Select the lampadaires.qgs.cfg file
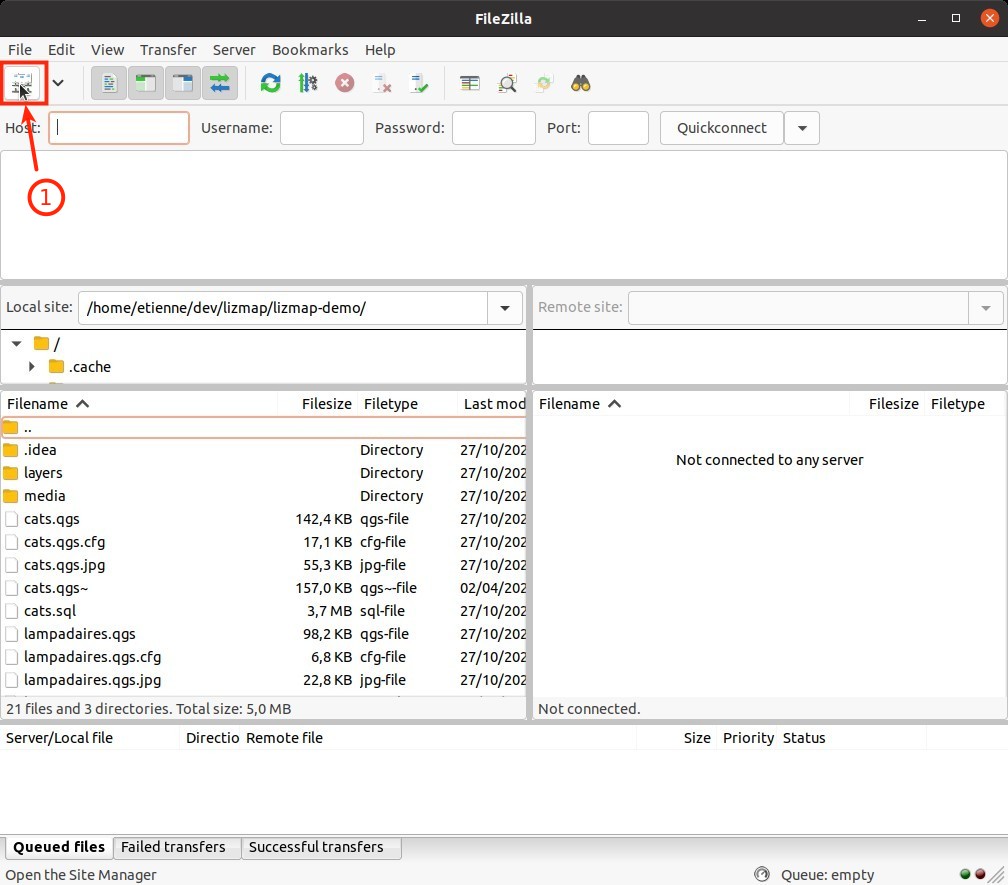 (264, 657)
